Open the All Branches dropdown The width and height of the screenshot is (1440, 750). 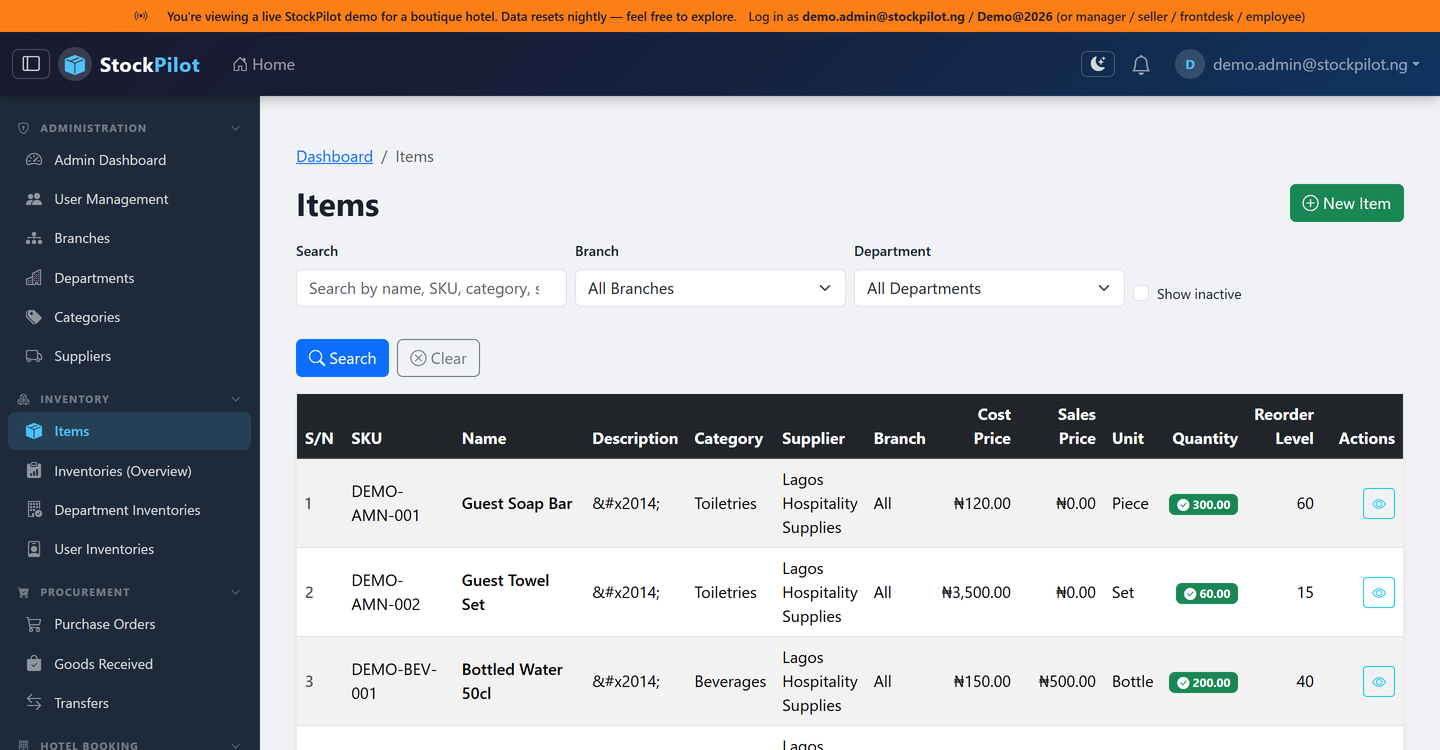pos(710,288)
